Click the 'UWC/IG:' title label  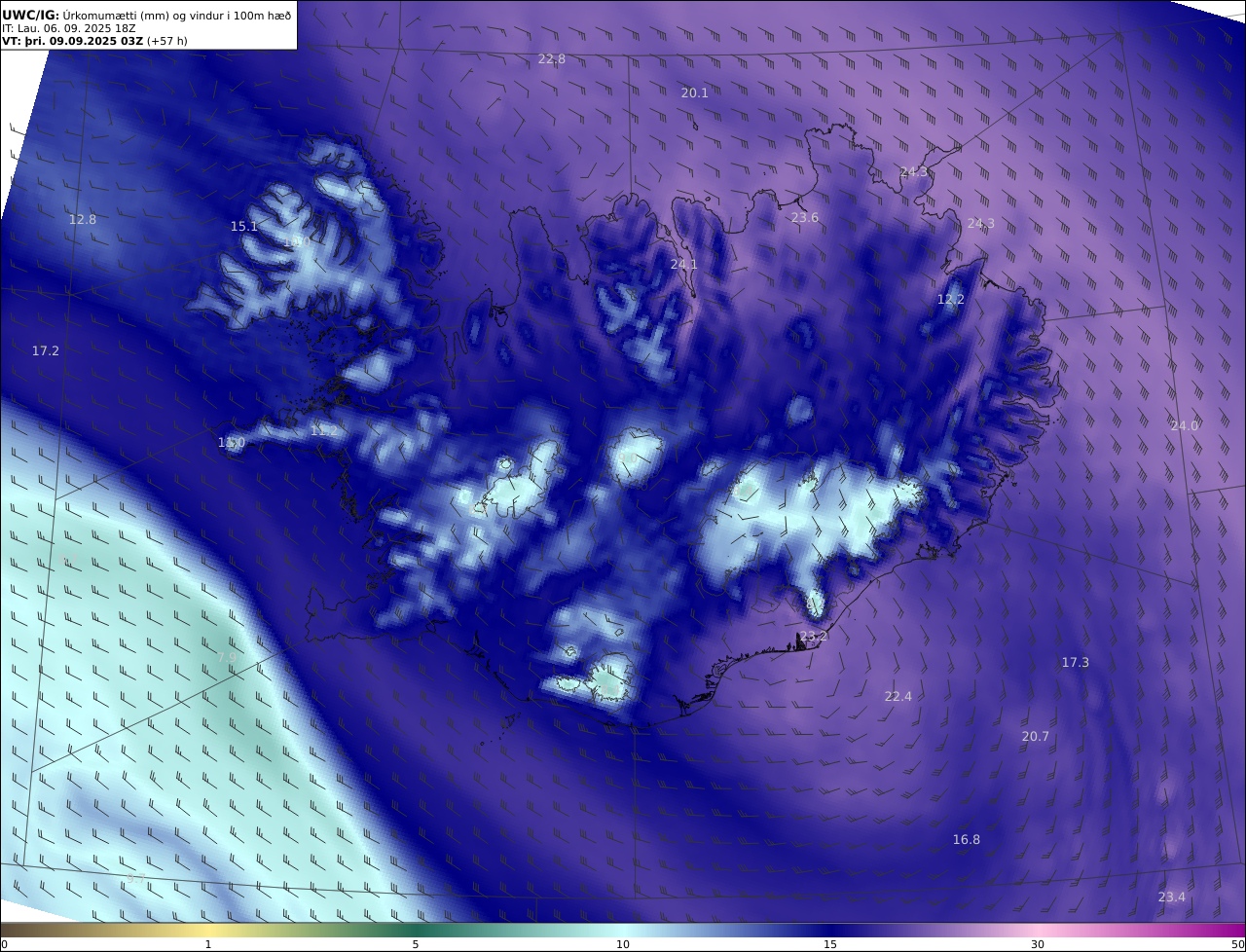point(31,15)
